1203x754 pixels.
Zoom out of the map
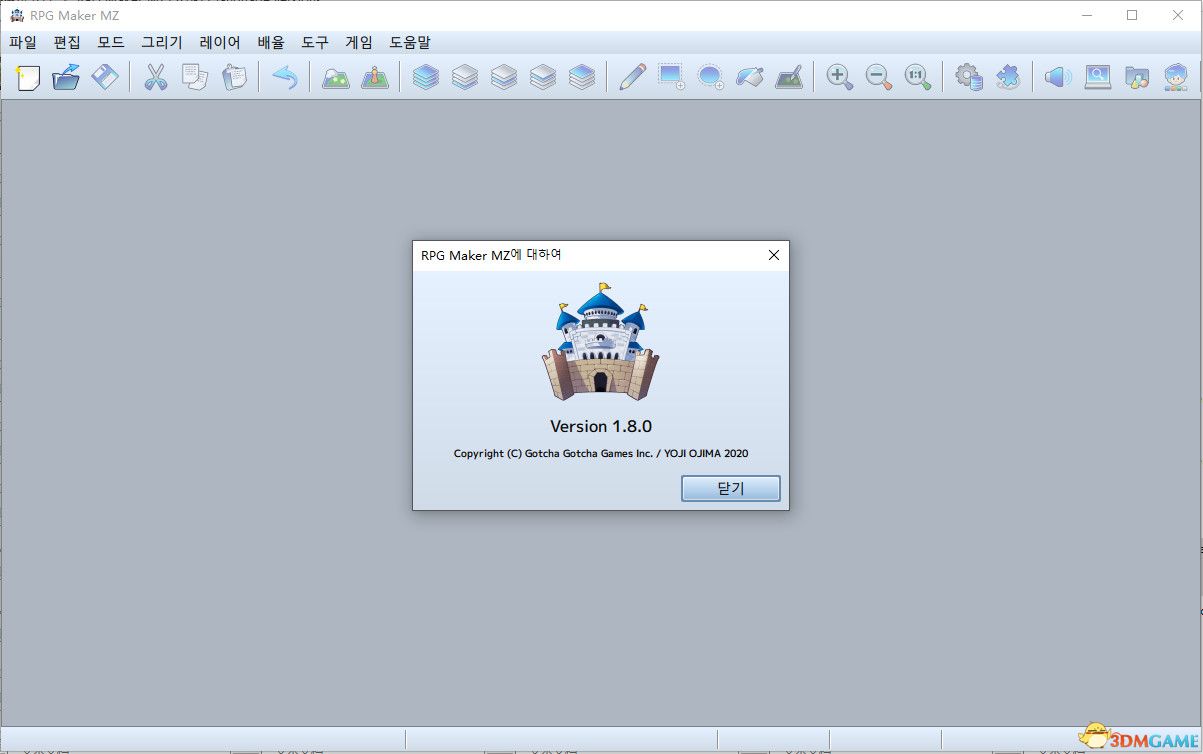click(x=878, y=77)
